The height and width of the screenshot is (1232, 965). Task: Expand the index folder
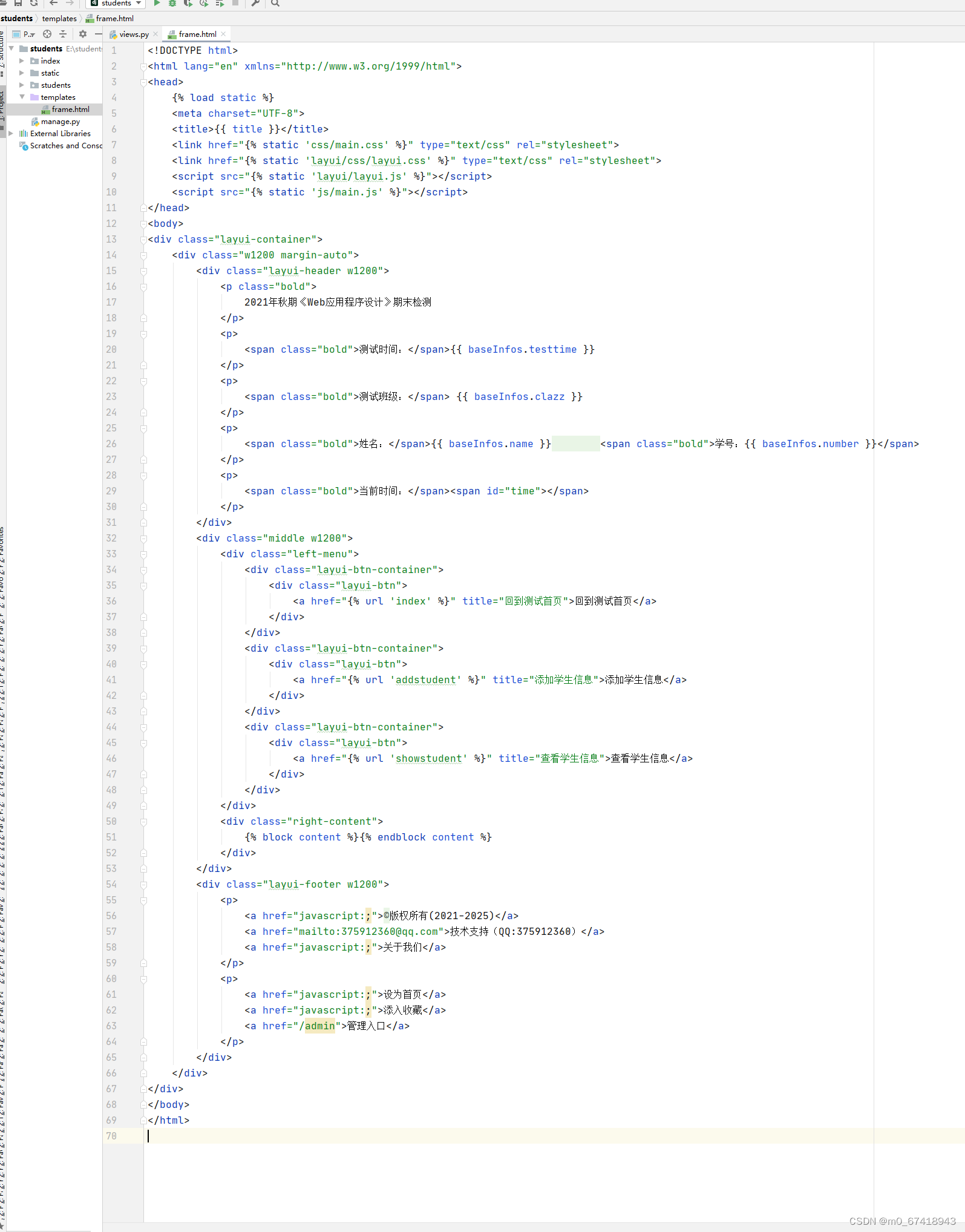(22, 61)
